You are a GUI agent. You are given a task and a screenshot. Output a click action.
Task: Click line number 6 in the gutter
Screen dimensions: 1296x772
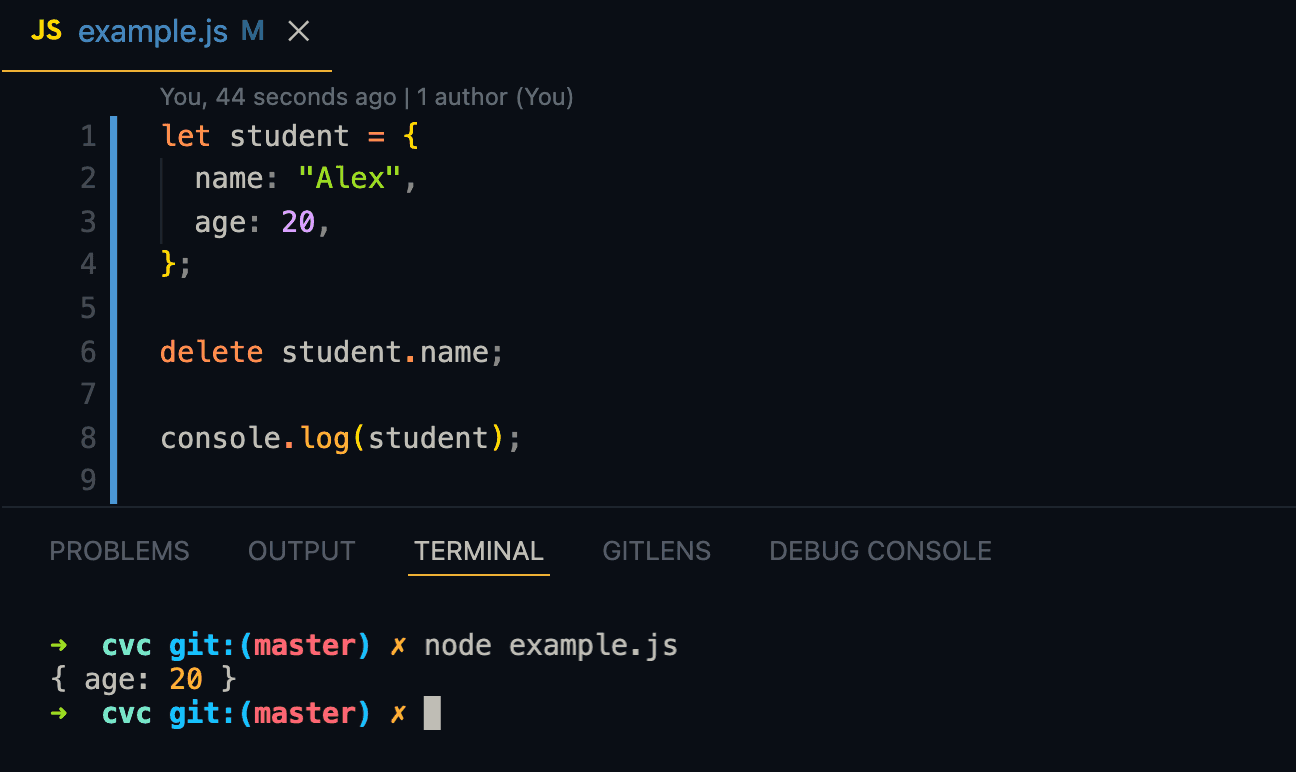point(88,352)
